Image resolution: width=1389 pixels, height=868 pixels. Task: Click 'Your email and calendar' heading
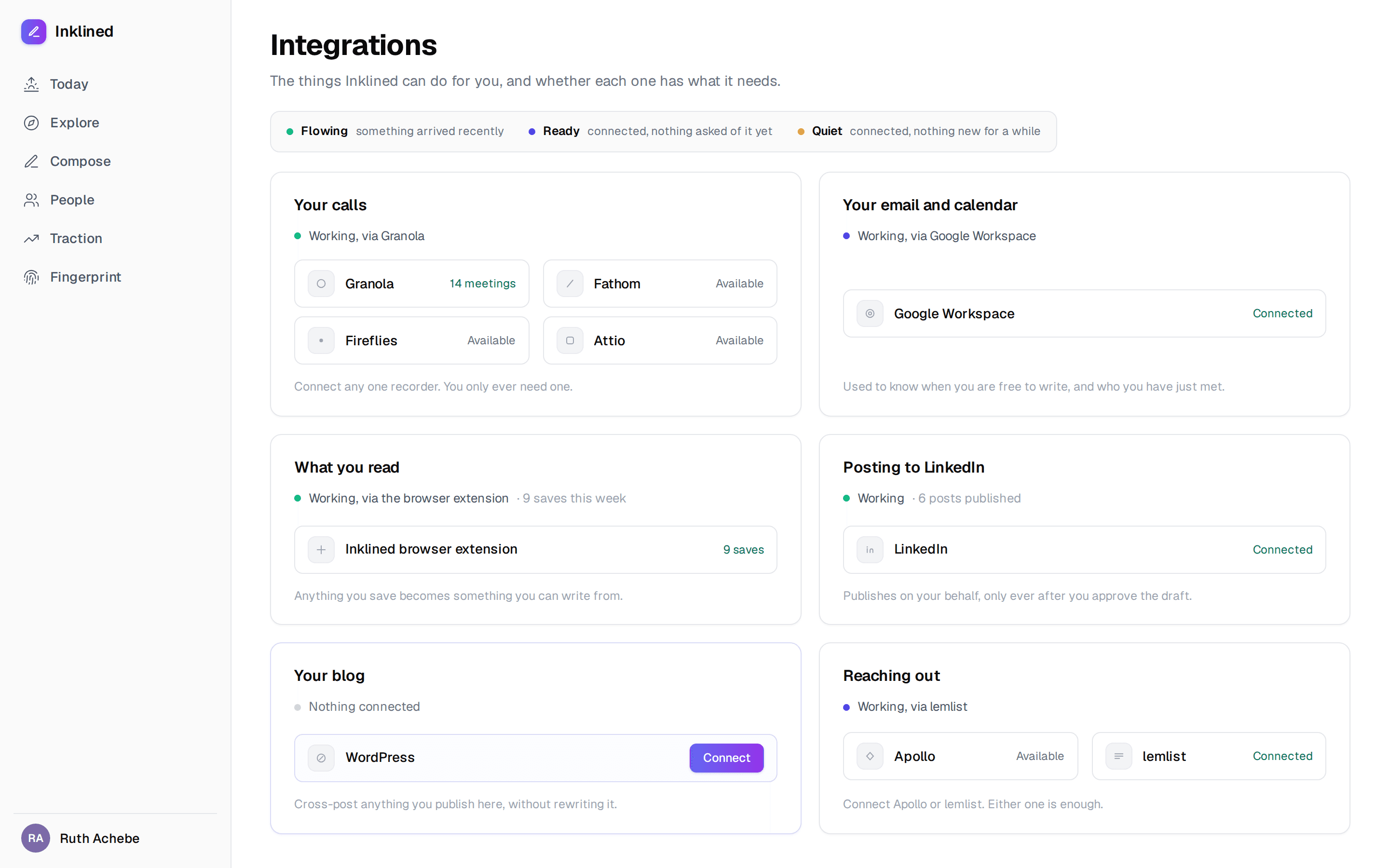click(930, 205)
